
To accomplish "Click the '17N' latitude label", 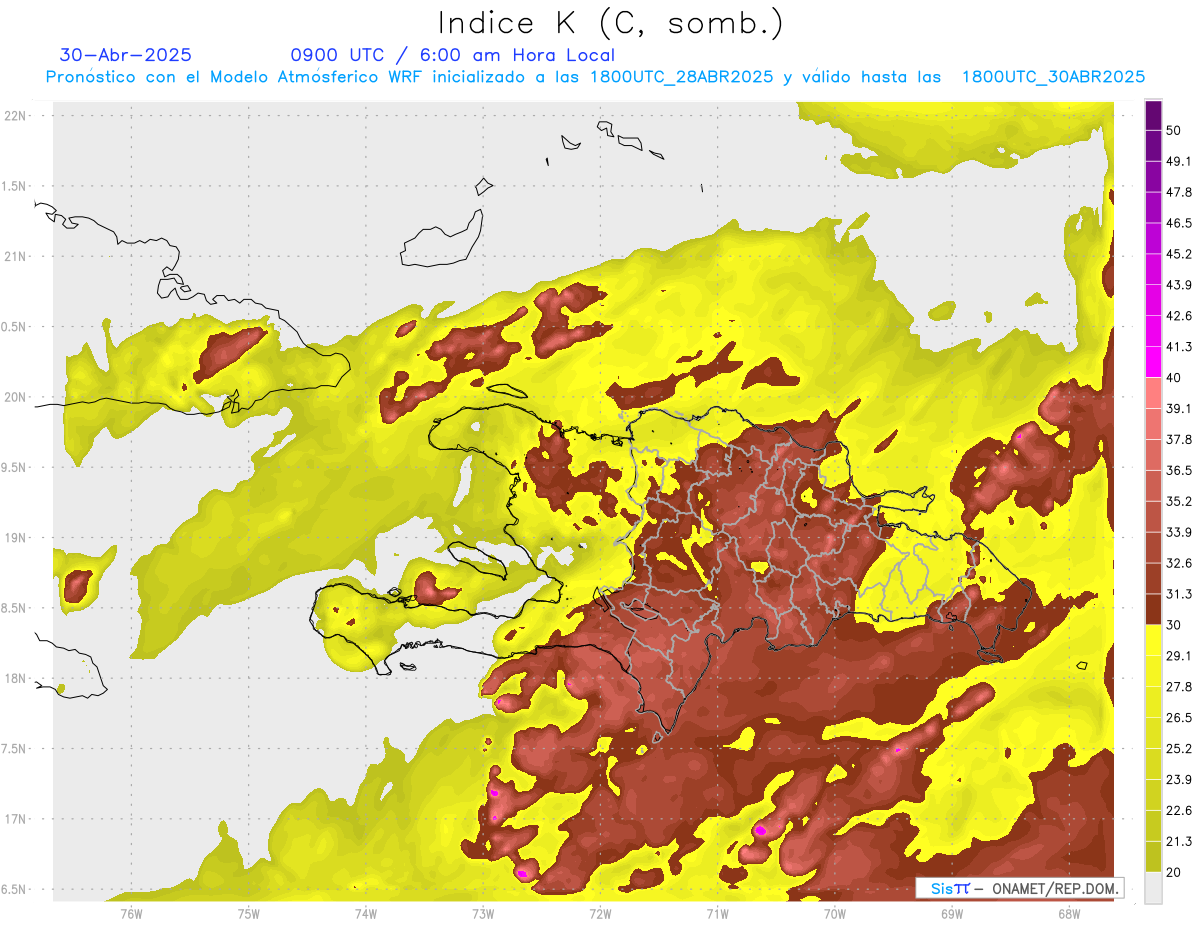I will [15, 819].
